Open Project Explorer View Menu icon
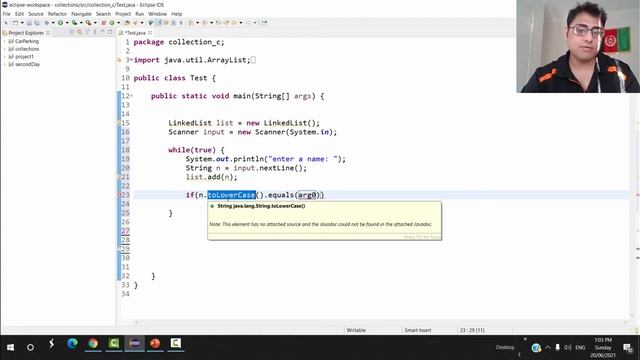 (95, 32)
